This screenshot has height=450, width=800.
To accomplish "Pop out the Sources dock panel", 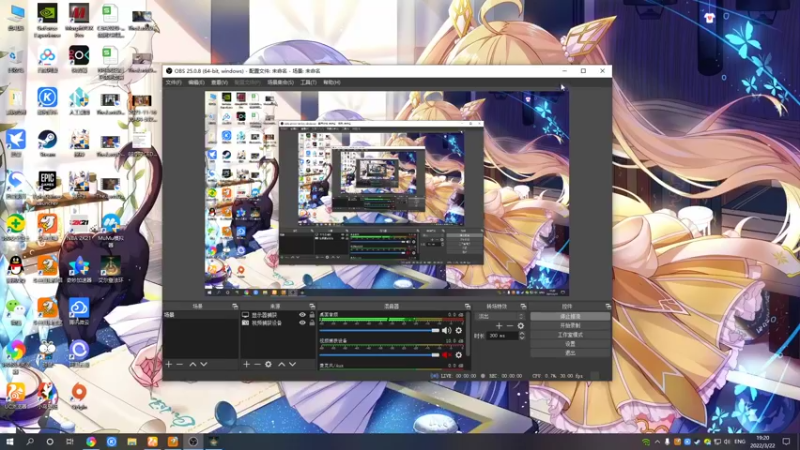I will pyautogui.click(x=312, y=306).
